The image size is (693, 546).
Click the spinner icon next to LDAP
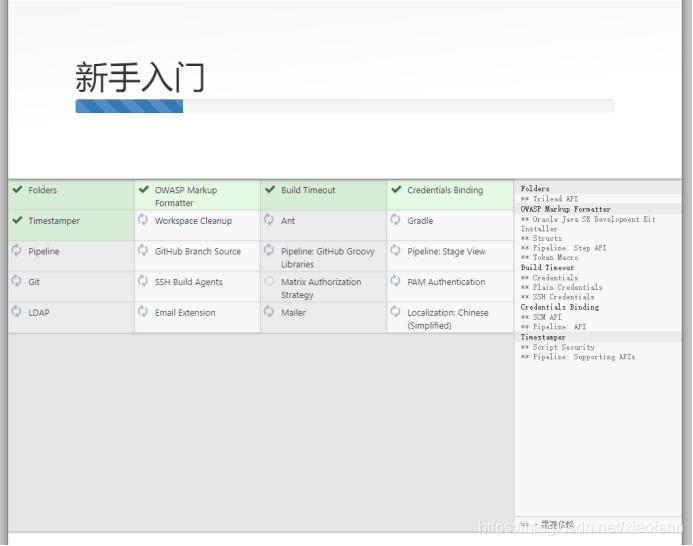[16, 311]
